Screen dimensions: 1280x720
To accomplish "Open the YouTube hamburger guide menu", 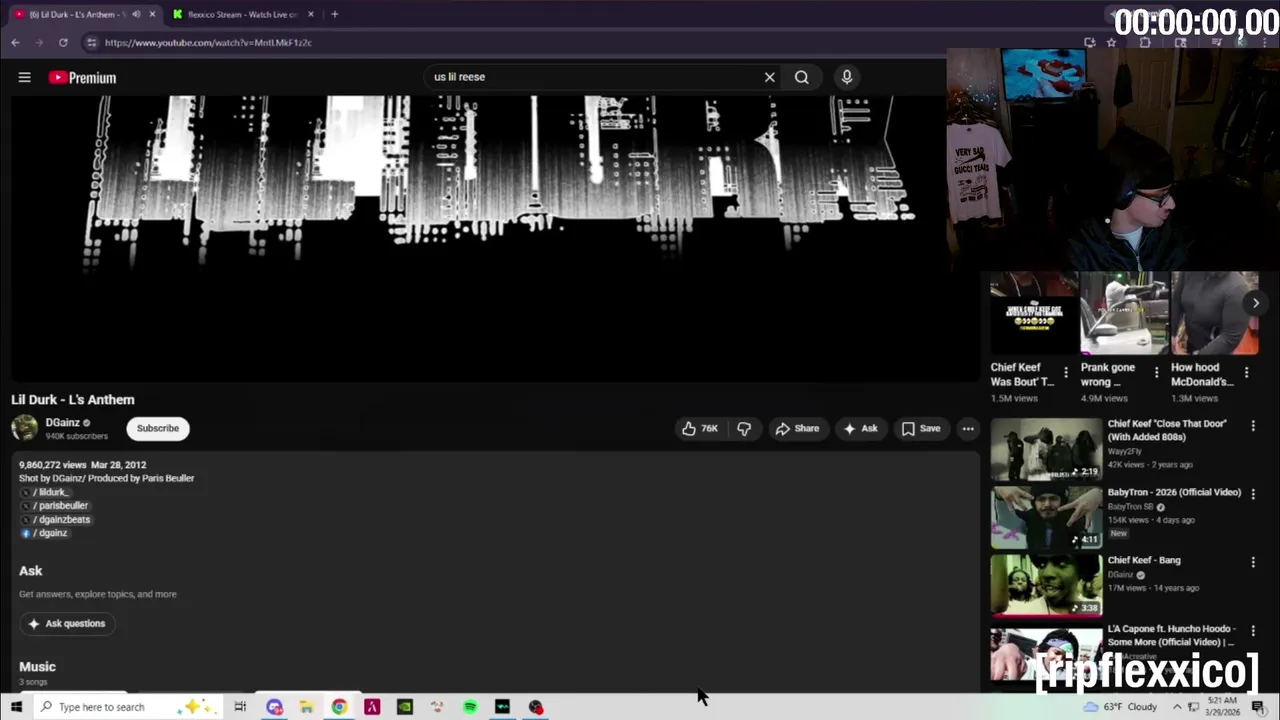I will [24, 77].
